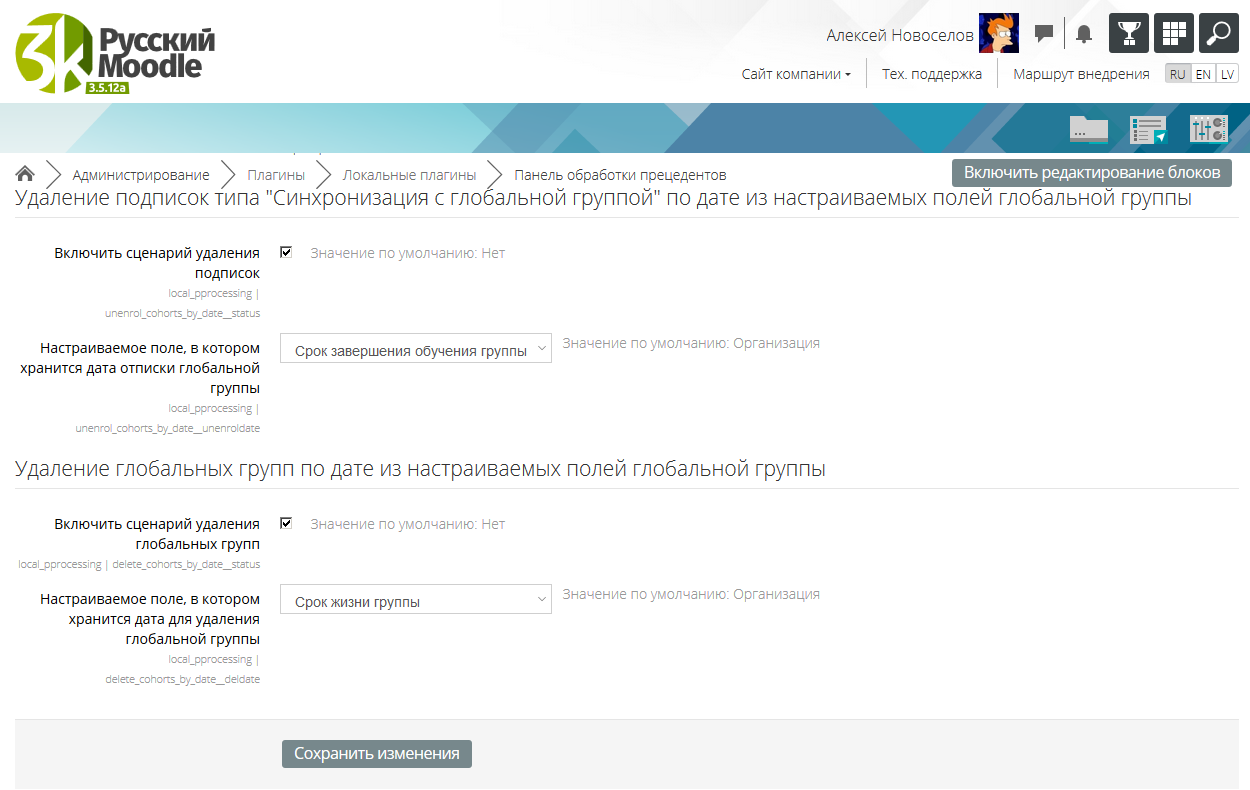The height and width of the screenshot is (790, 1250).
Task: Open 'Срок завершения обучения группы' dropdown
Action: 415,349
